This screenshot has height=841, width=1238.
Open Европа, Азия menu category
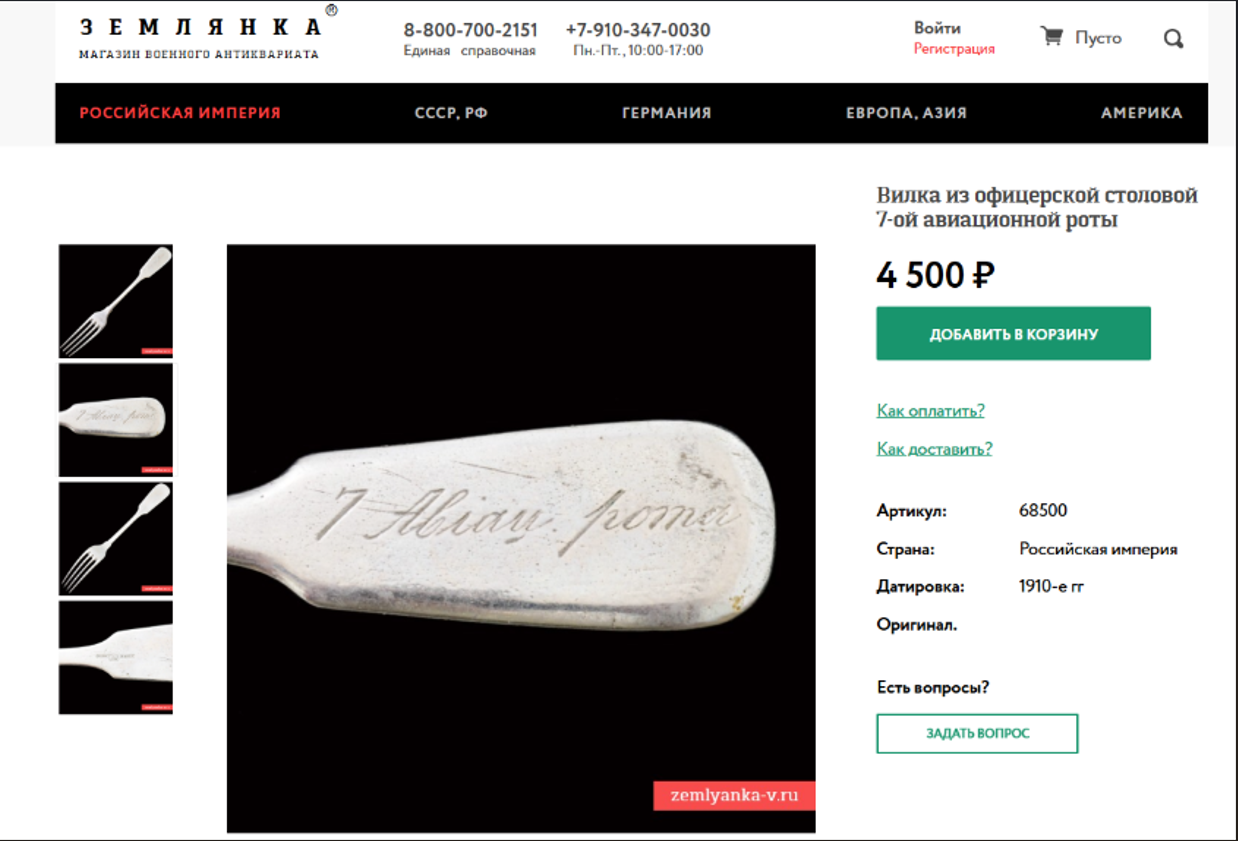pyautogui.click(x=907, y=113)
